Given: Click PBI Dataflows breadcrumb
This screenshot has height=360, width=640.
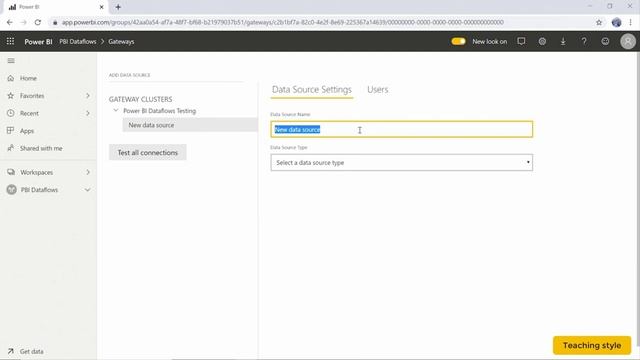Looking at the screenshot, I should (x=78, y=42).
